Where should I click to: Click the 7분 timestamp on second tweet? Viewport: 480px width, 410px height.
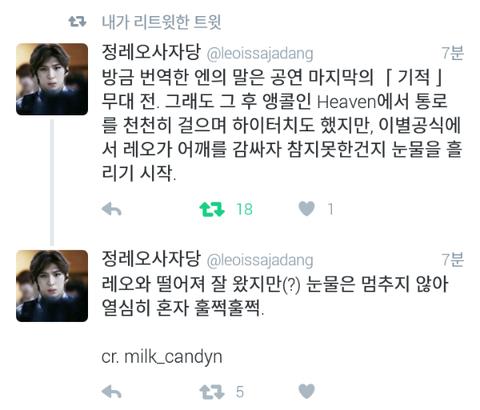pos(452,259)
